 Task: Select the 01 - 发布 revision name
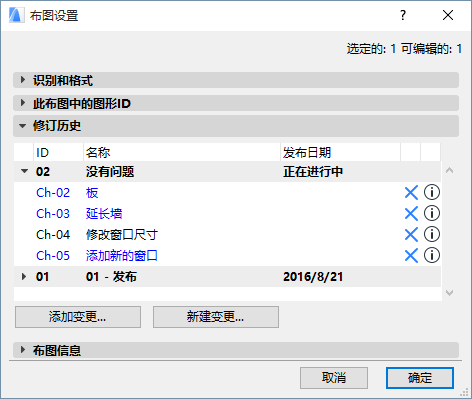[x=111, y=277]
